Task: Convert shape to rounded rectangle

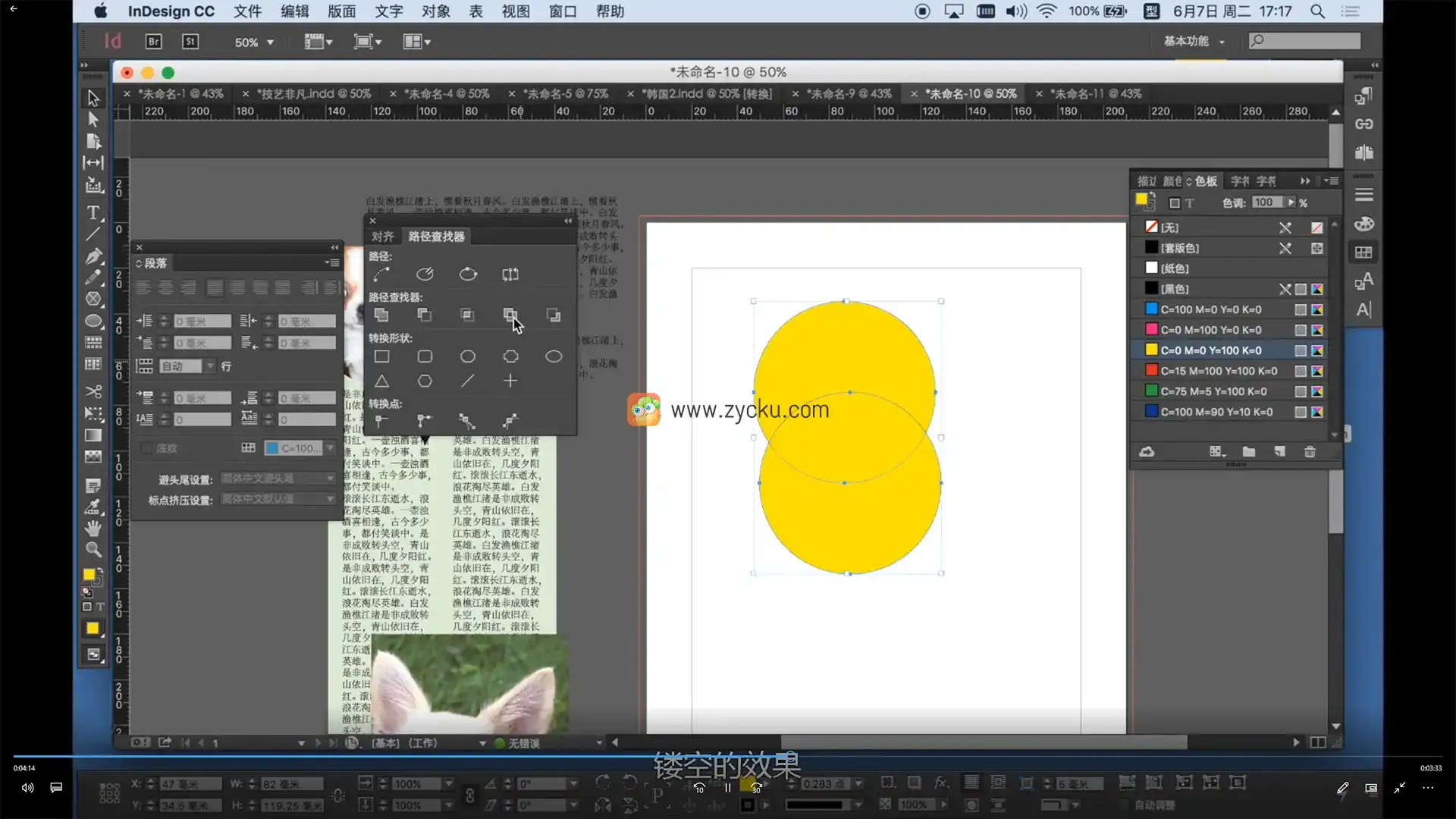Action: 425,356
